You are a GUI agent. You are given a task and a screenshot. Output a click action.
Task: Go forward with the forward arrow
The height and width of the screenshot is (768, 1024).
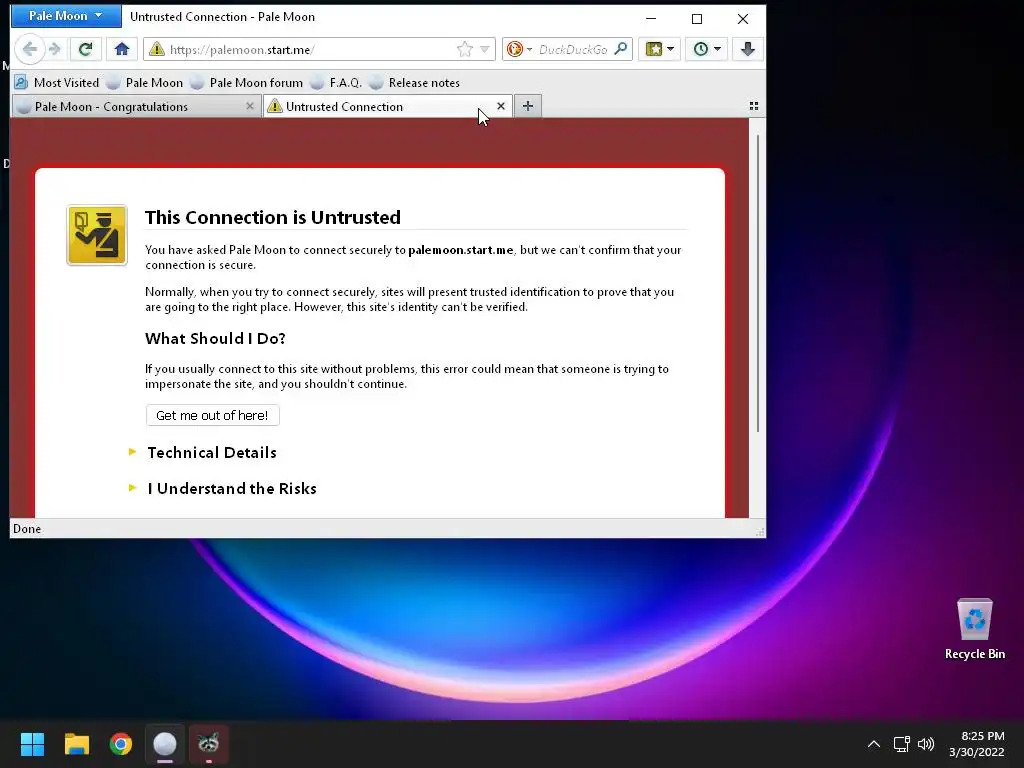pyautogui.click(x=56, y=49)
